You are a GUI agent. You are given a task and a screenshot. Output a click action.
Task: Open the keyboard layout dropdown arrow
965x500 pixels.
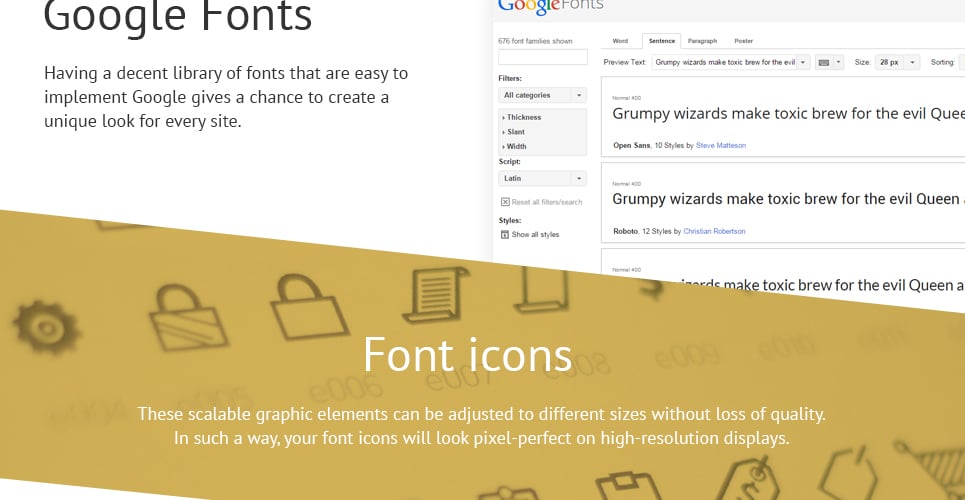click(838, 62)
